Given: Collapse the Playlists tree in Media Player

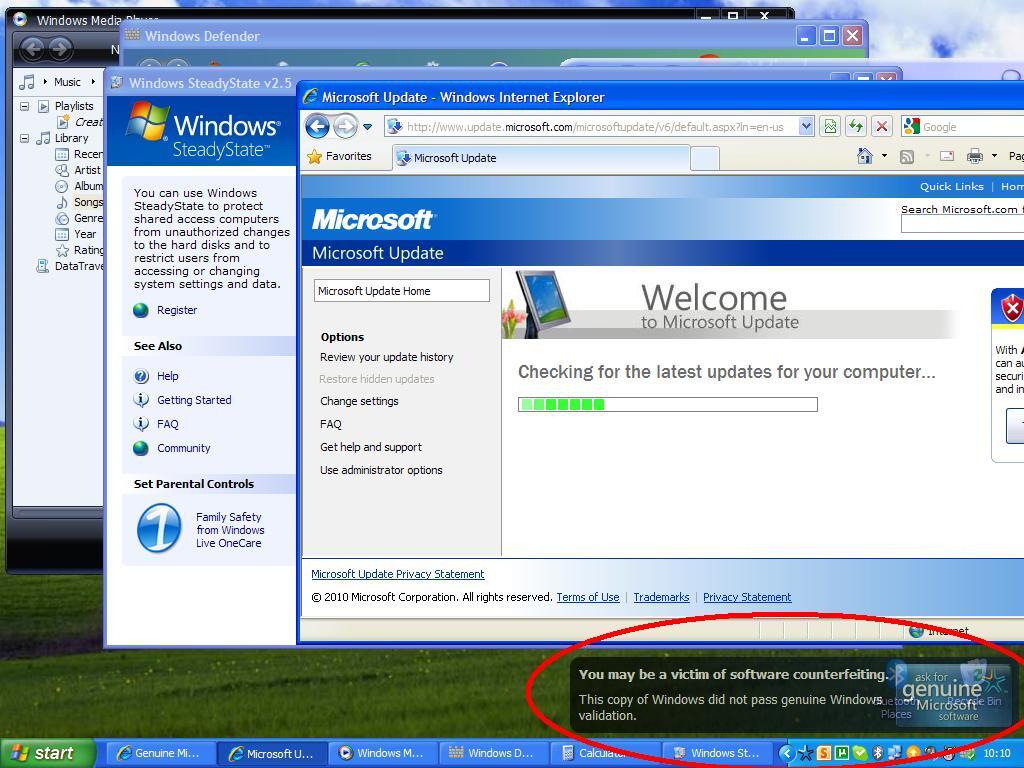Looking at the screenshot, I should tap(24, 106).
